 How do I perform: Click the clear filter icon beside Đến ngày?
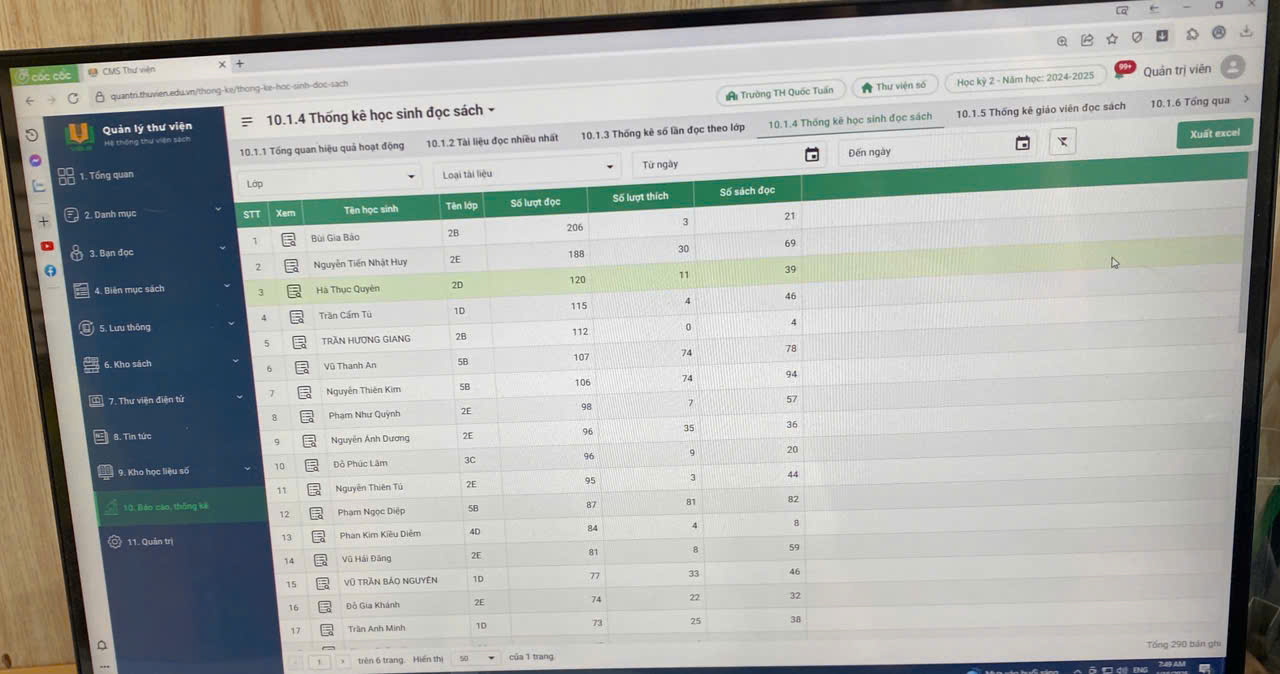(x=1062, y=142)
